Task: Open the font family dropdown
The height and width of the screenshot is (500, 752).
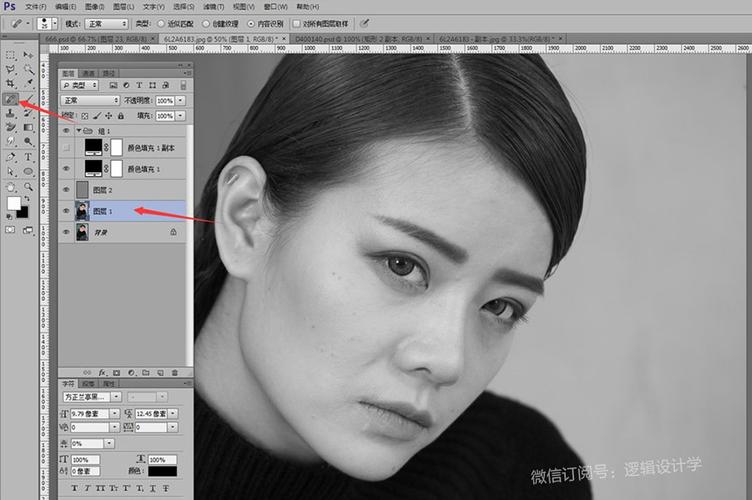Action: (117, 397)
